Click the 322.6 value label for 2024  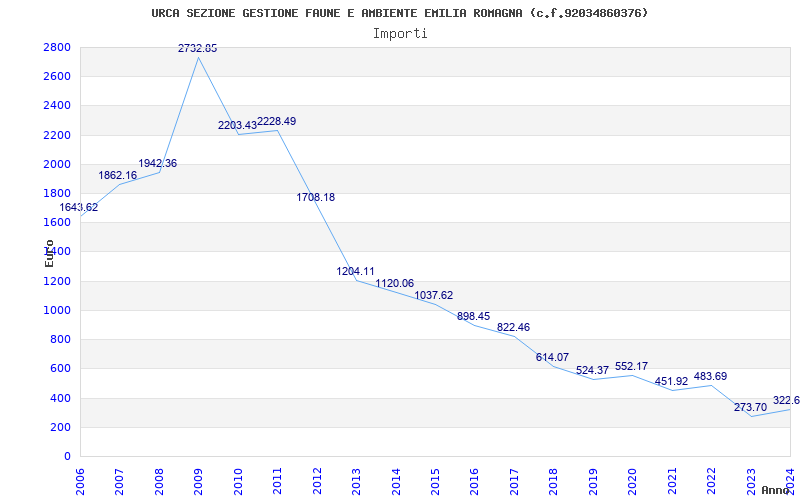786,401
